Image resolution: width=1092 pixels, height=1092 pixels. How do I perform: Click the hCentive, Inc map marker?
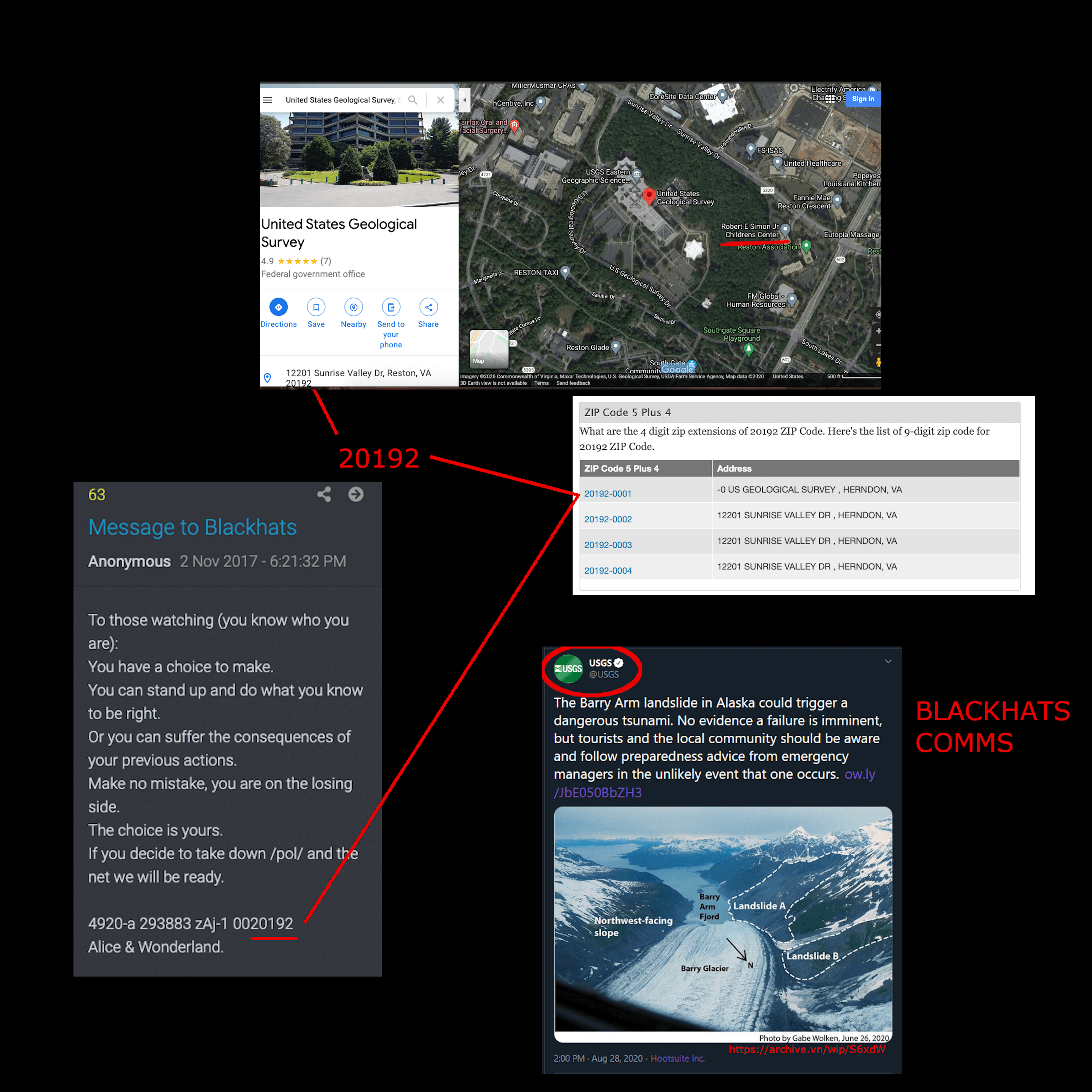pyautogui.click(x=541, y=102)
